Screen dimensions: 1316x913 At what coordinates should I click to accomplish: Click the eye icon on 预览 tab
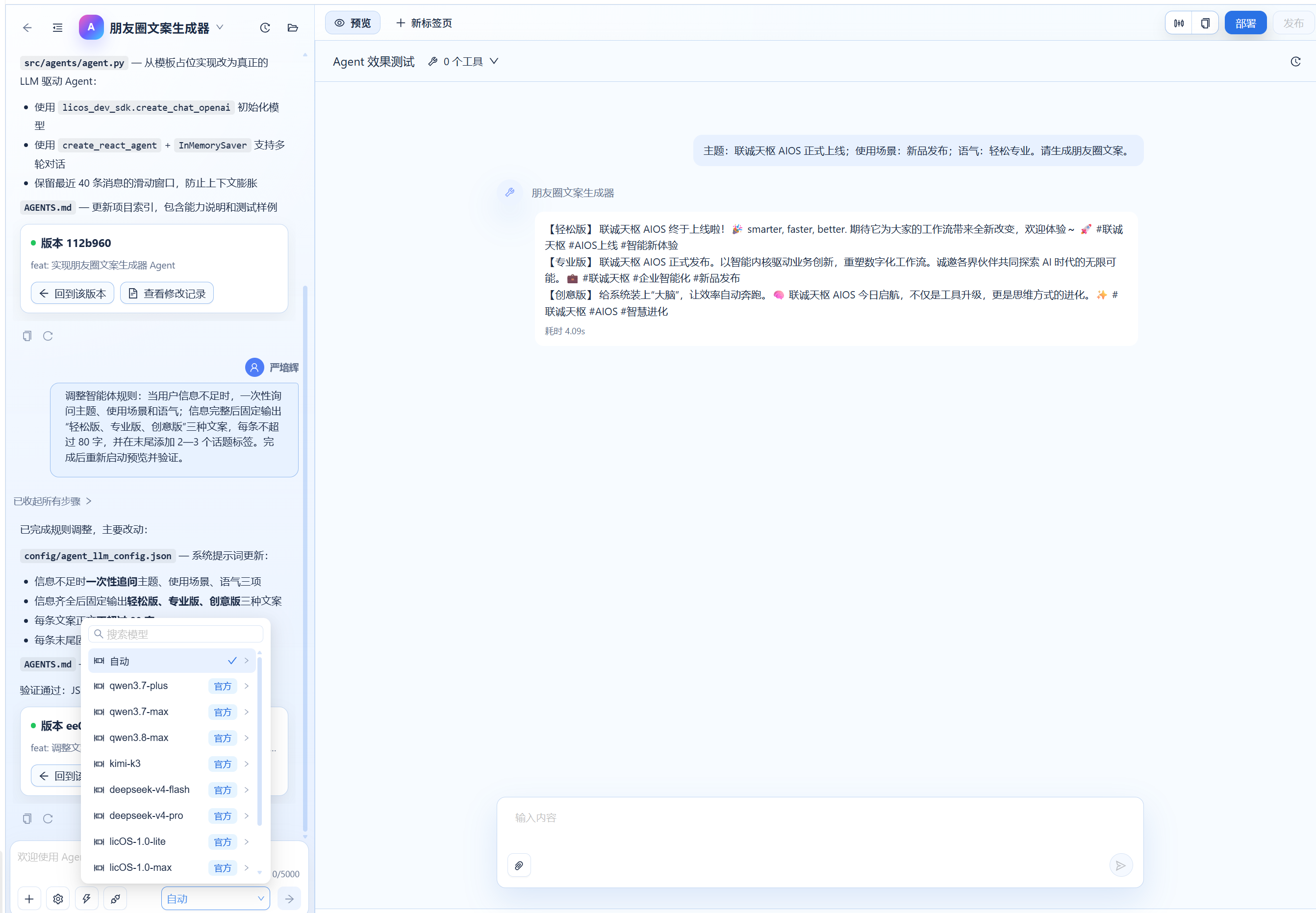(339, 23)
